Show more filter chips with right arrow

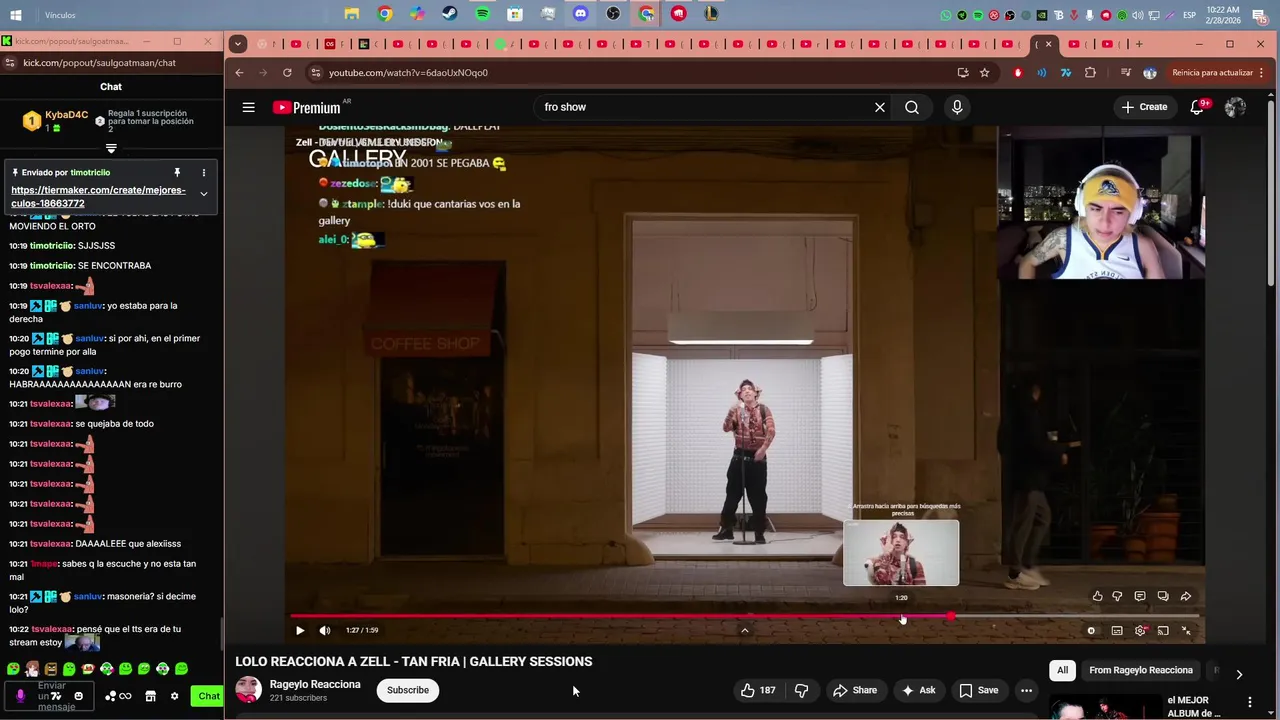pos(1239,674)
